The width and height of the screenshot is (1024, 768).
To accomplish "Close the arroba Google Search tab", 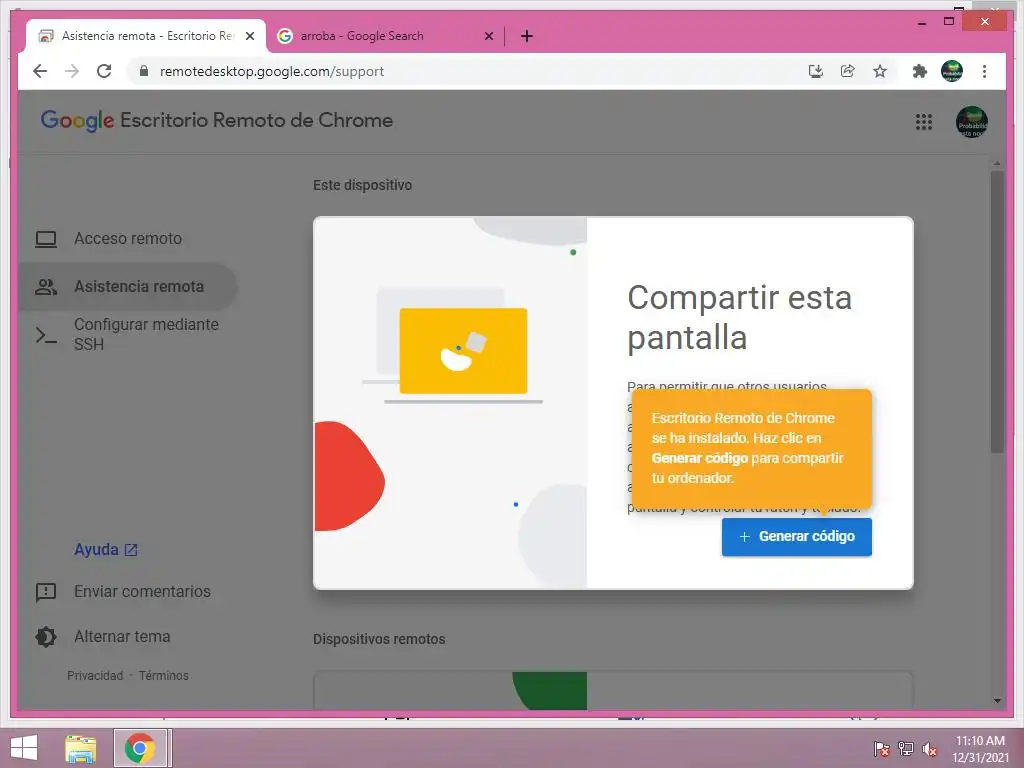I will coord(488,36).
